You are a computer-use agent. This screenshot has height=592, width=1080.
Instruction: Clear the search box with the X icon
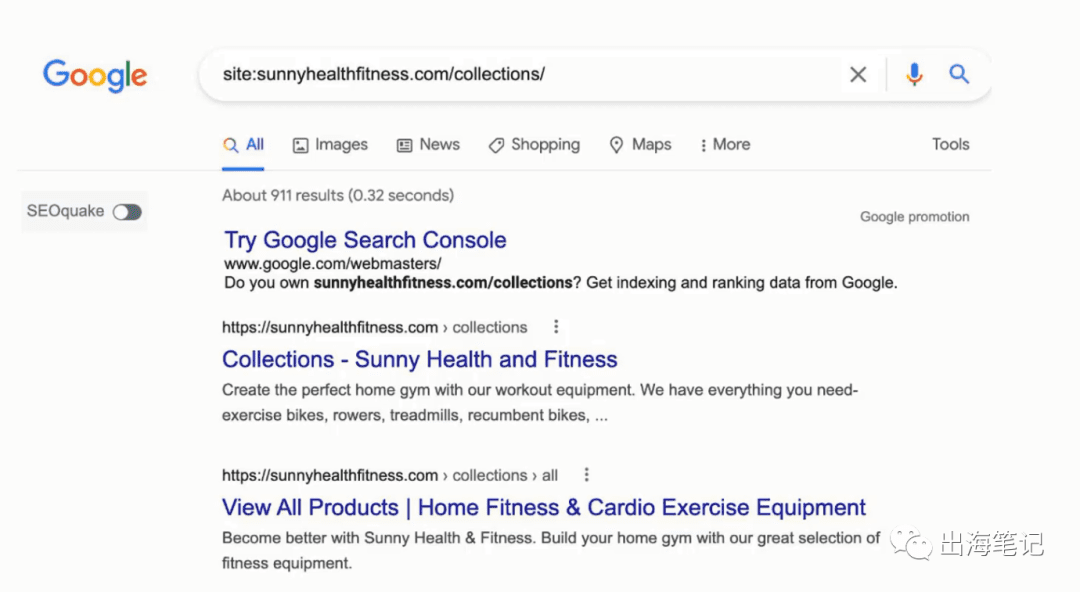coord(858,74)
